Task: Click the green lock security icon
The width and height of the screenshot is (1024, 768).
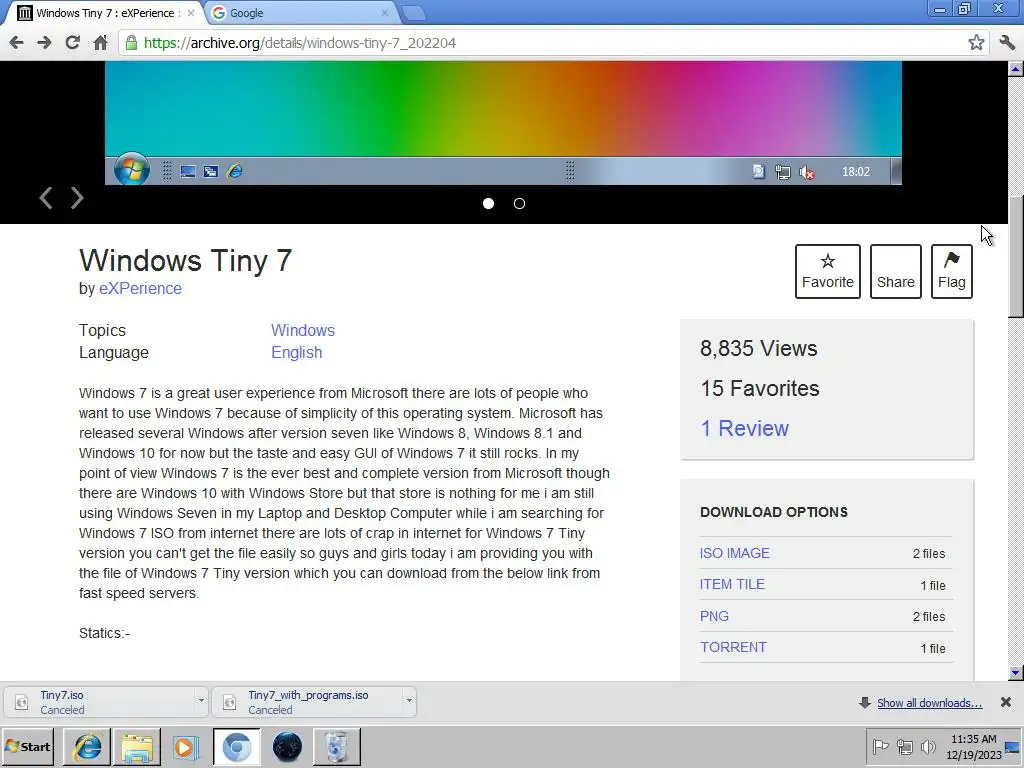Action: click(x=131, y=43)
